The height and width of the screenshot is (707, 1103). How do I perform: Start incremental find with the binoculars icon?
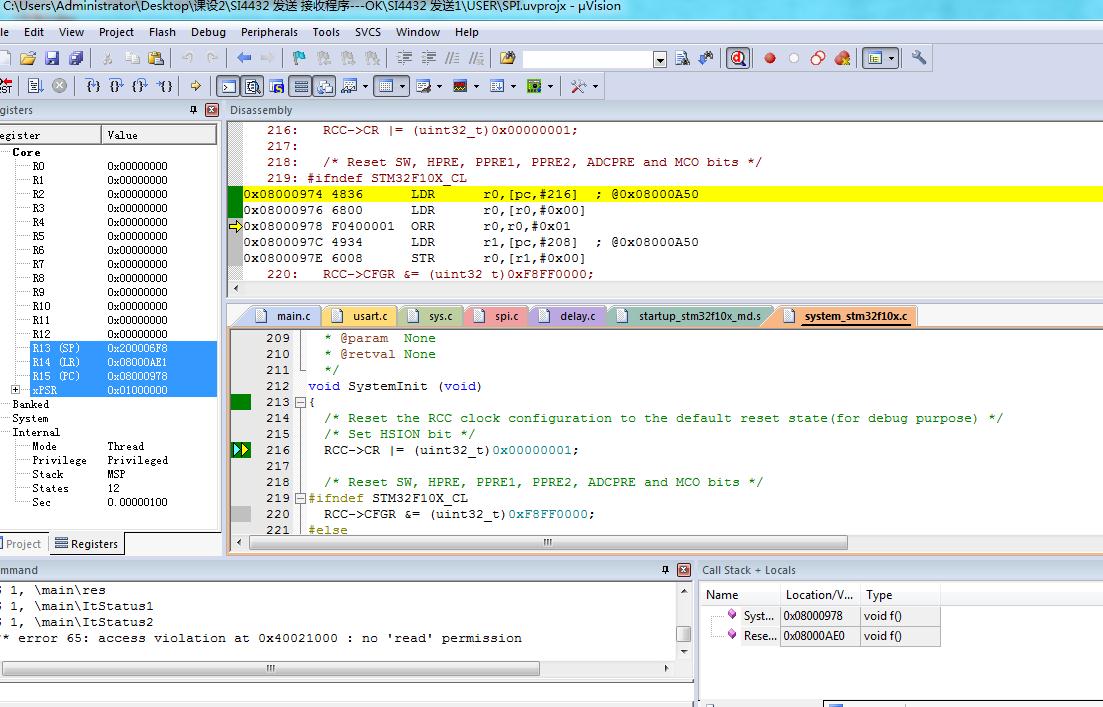click(x=706, y=58)
